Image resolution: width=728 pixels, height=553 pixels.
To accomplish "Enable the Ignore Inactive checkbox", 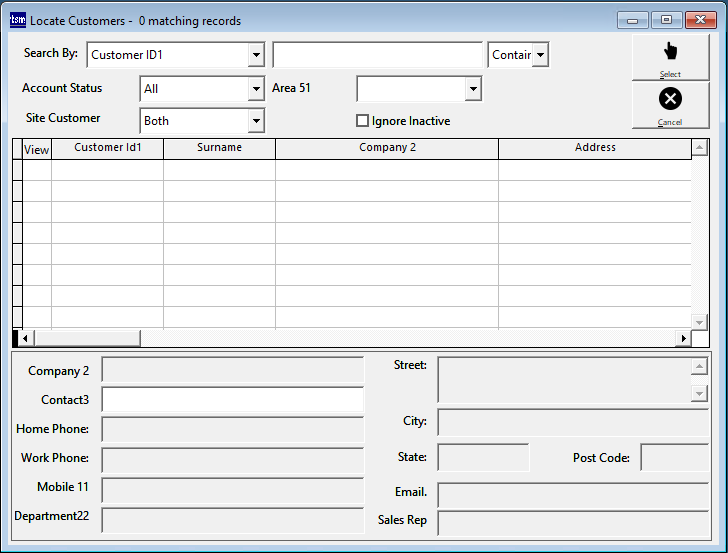I will point(363,121).
